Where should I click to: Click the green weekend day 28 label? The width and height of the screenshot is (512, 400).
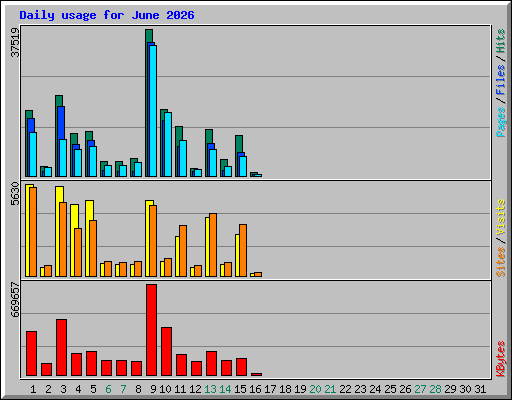435,389
